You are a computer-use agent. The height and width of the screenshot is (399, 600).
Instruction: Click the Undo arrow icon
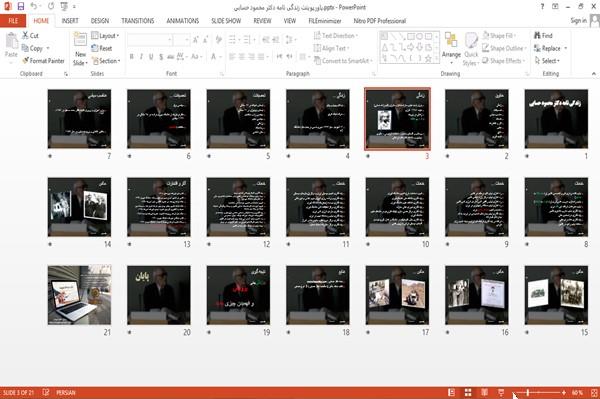(x=34, y=7)
